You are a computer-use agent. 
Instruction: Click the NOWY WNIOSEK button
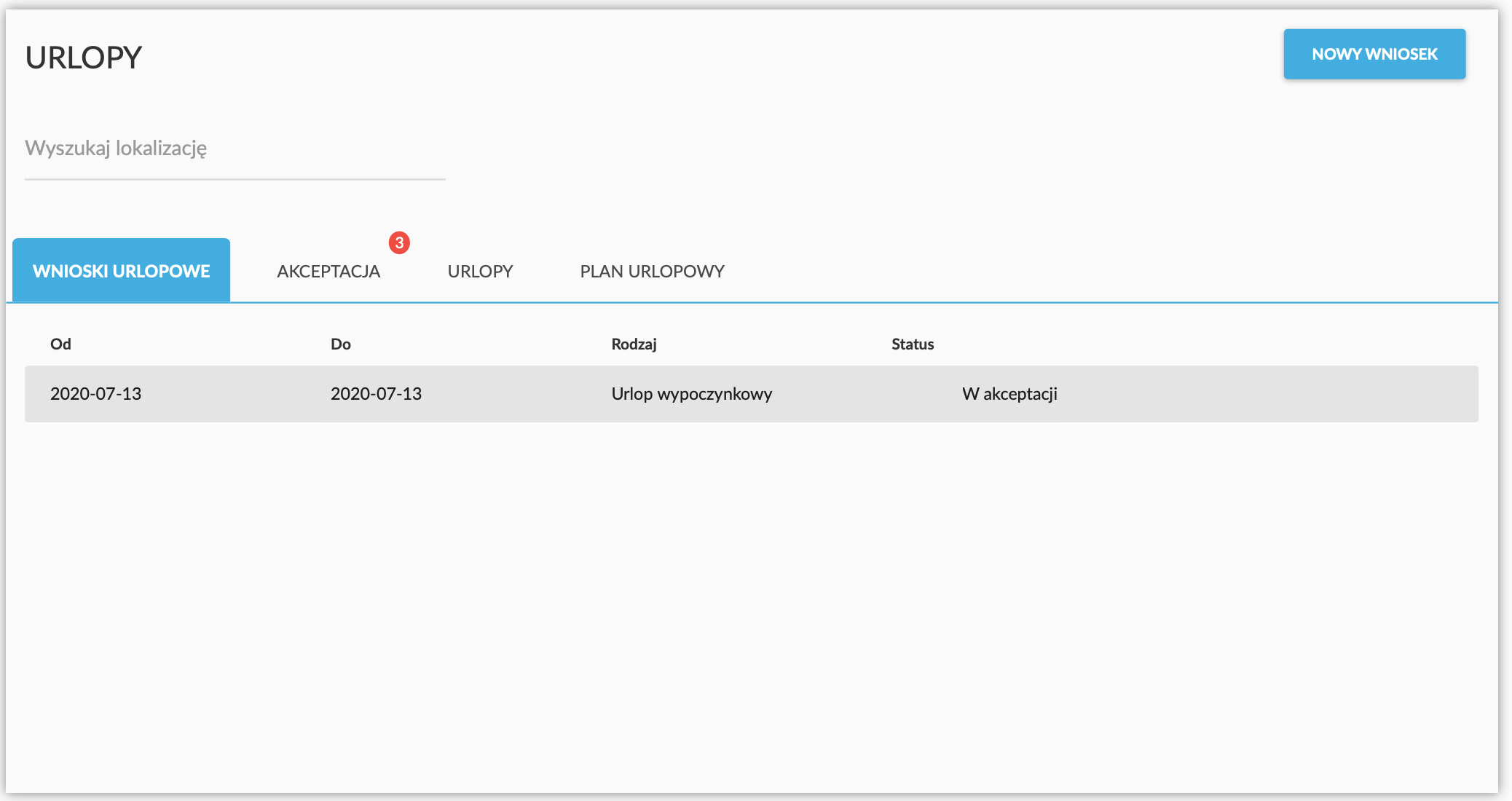[1374, 54]
